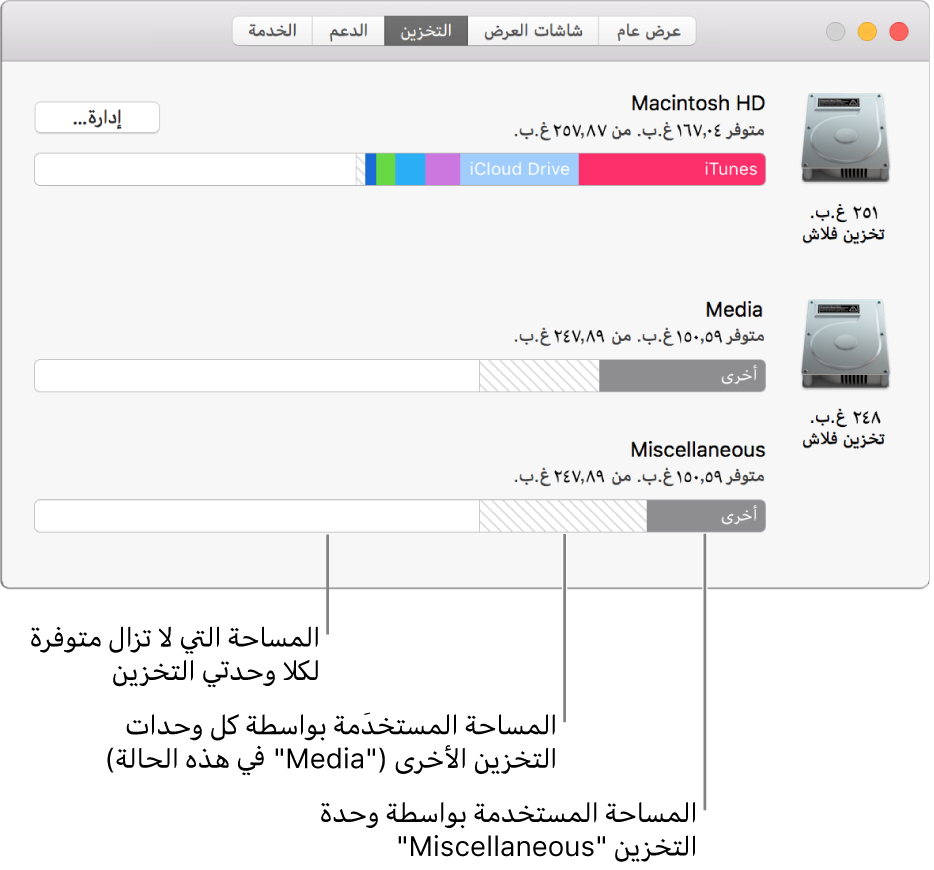Click the dark blue storage segment
Image resolution: width=934 pixels, height=870 pixels.
click(x=371, y=169)
